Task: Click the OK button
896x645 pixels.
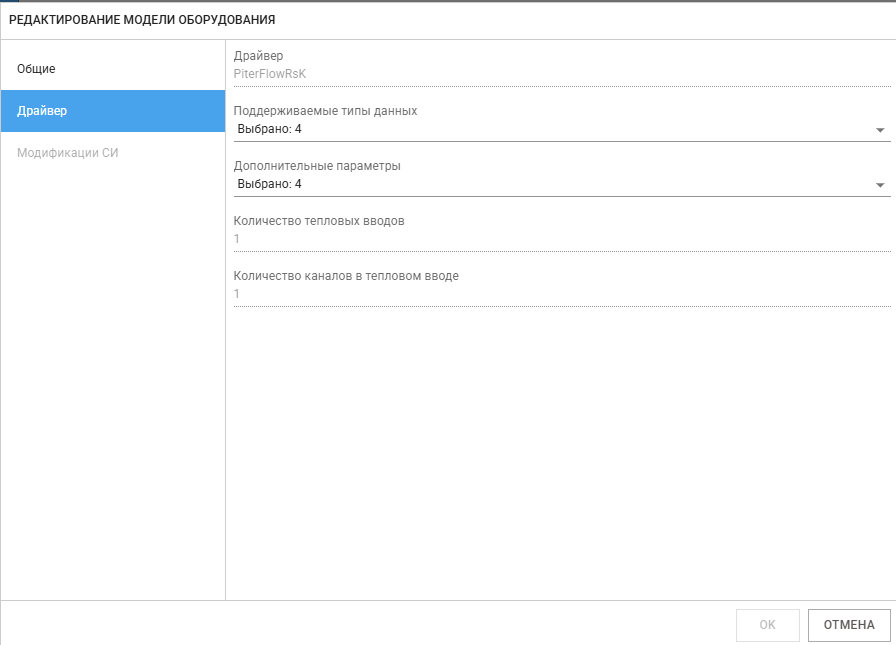Action: (x=767, y=625)
